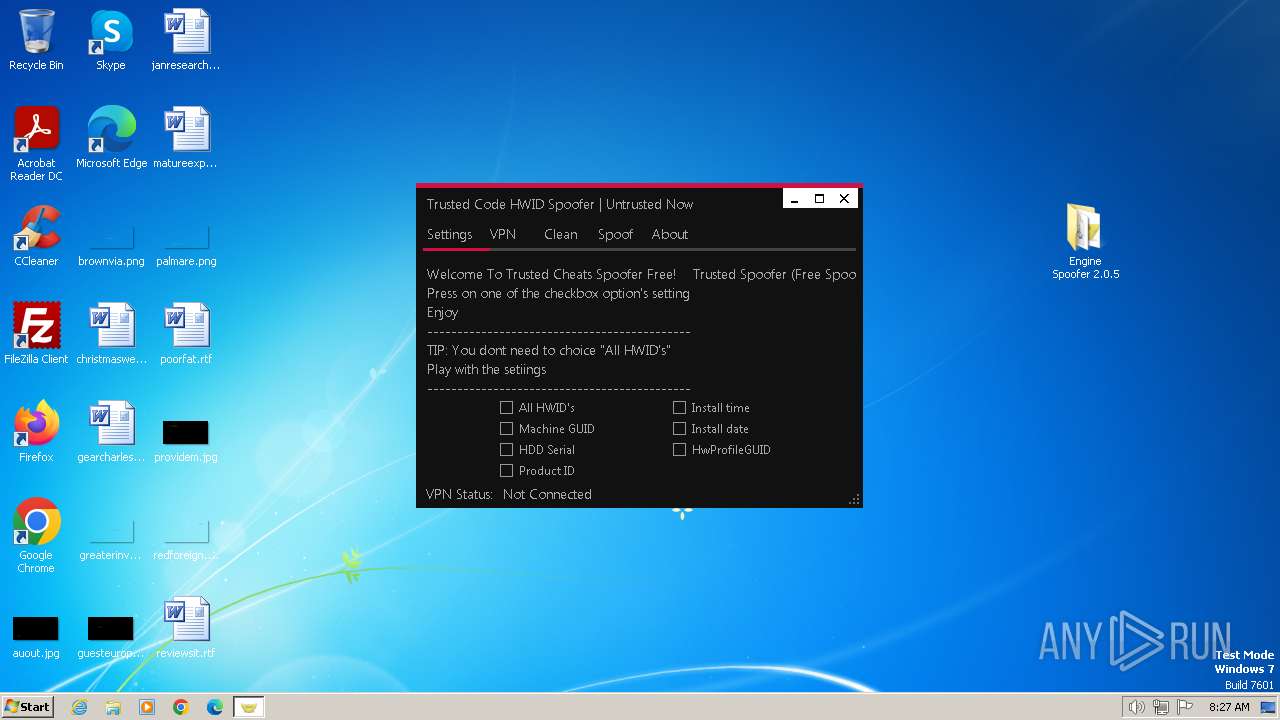
Task: Open the Start menu
Action: (x=27, y=706)
